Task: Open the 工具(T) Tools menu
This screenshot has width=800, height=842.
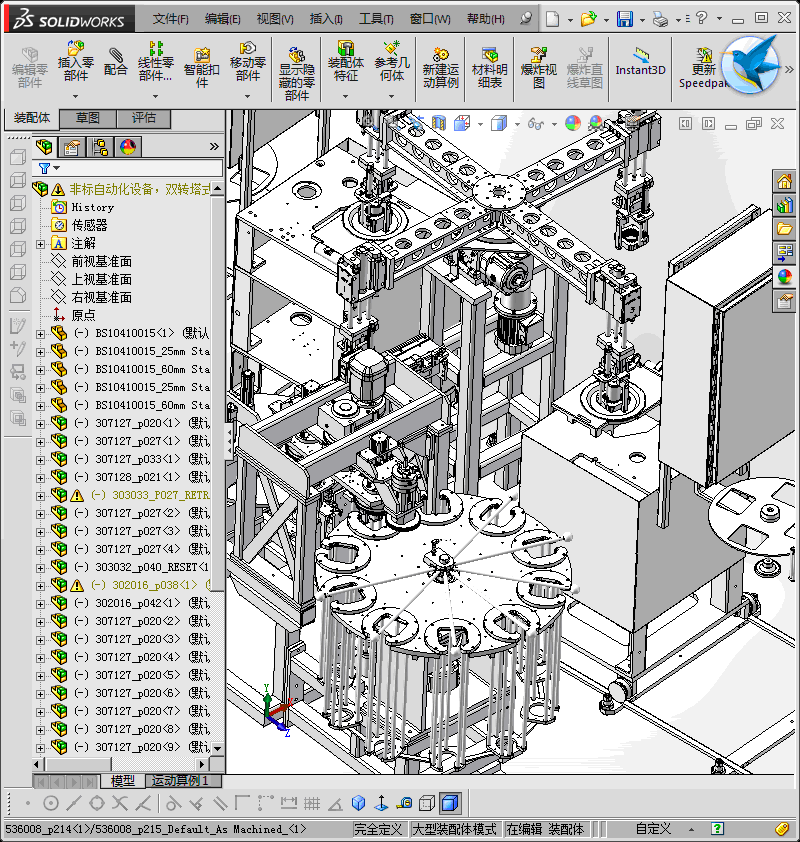Action: [x=376, y=19]
